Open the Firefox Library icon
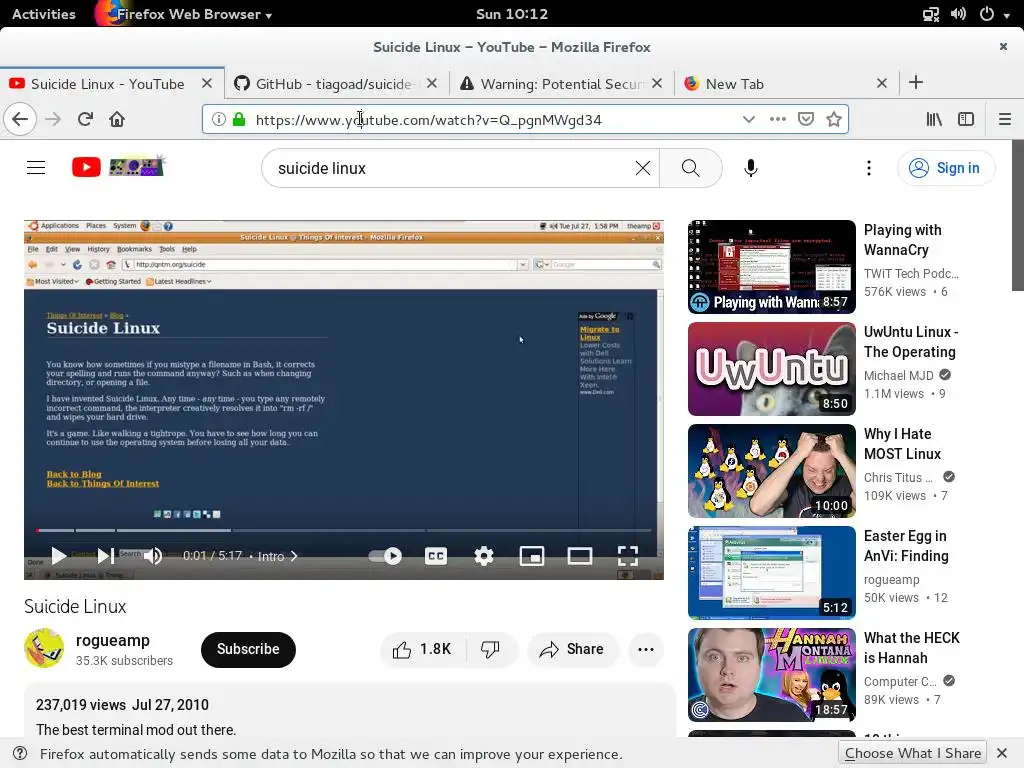 coord(934,119)
